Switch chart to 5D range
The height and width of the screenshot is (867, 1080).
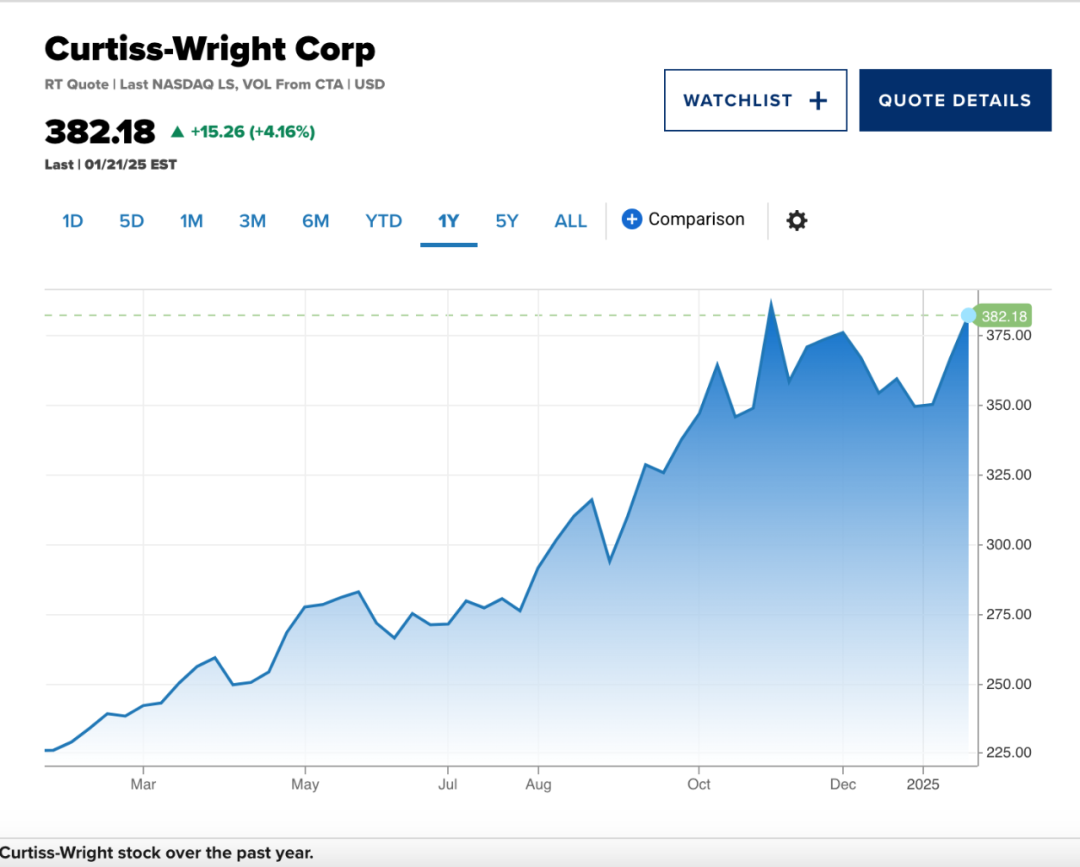131,221
